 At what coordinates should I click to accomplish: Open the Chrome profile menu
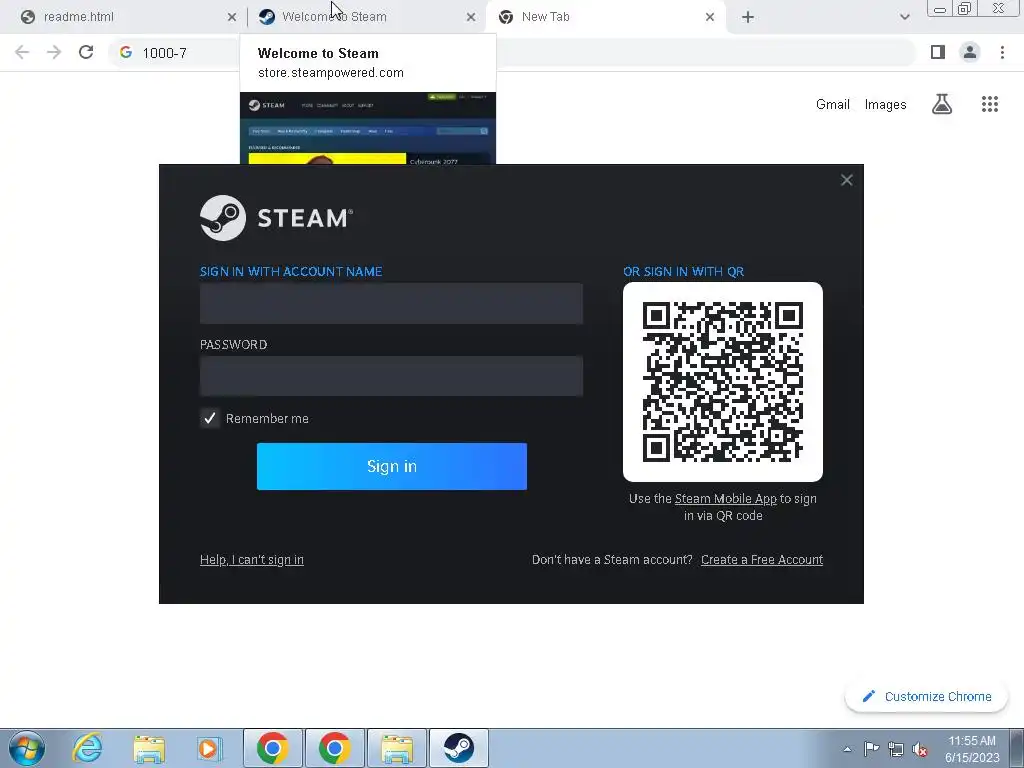coord(970,52)
